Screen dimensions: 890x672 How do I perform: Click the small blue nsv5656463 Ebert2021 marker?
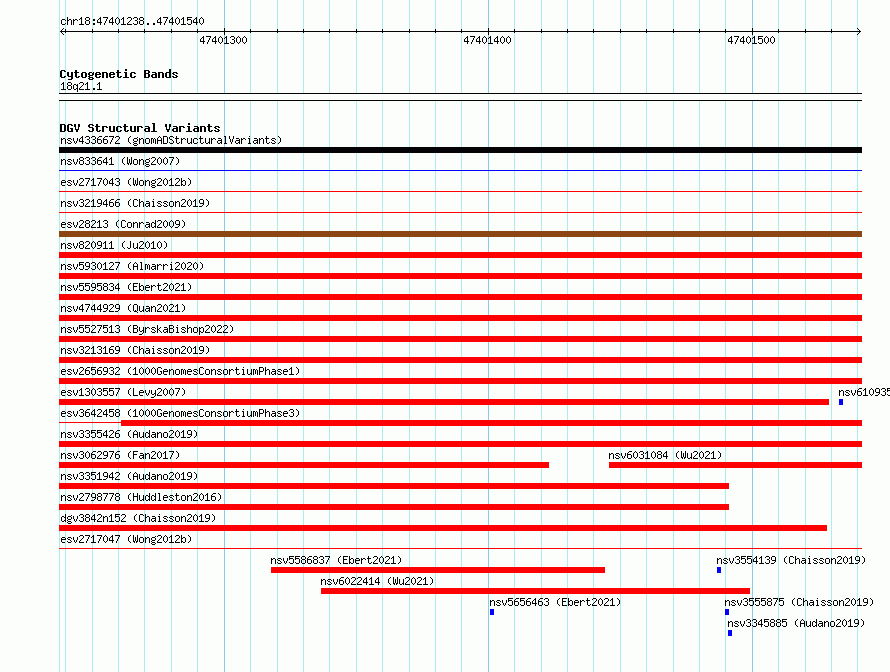coord(492,612)
